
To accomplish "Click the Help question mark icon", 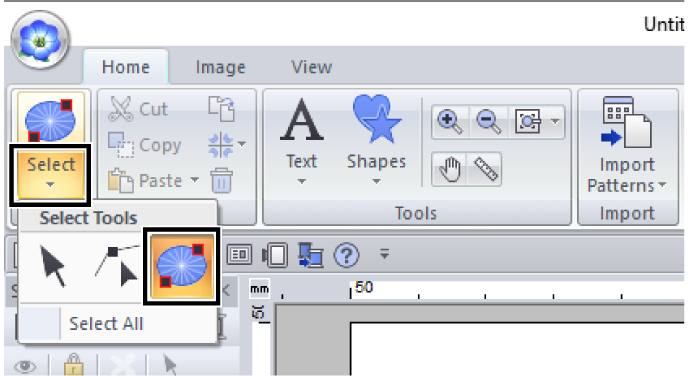I will [x=346, y=254].
